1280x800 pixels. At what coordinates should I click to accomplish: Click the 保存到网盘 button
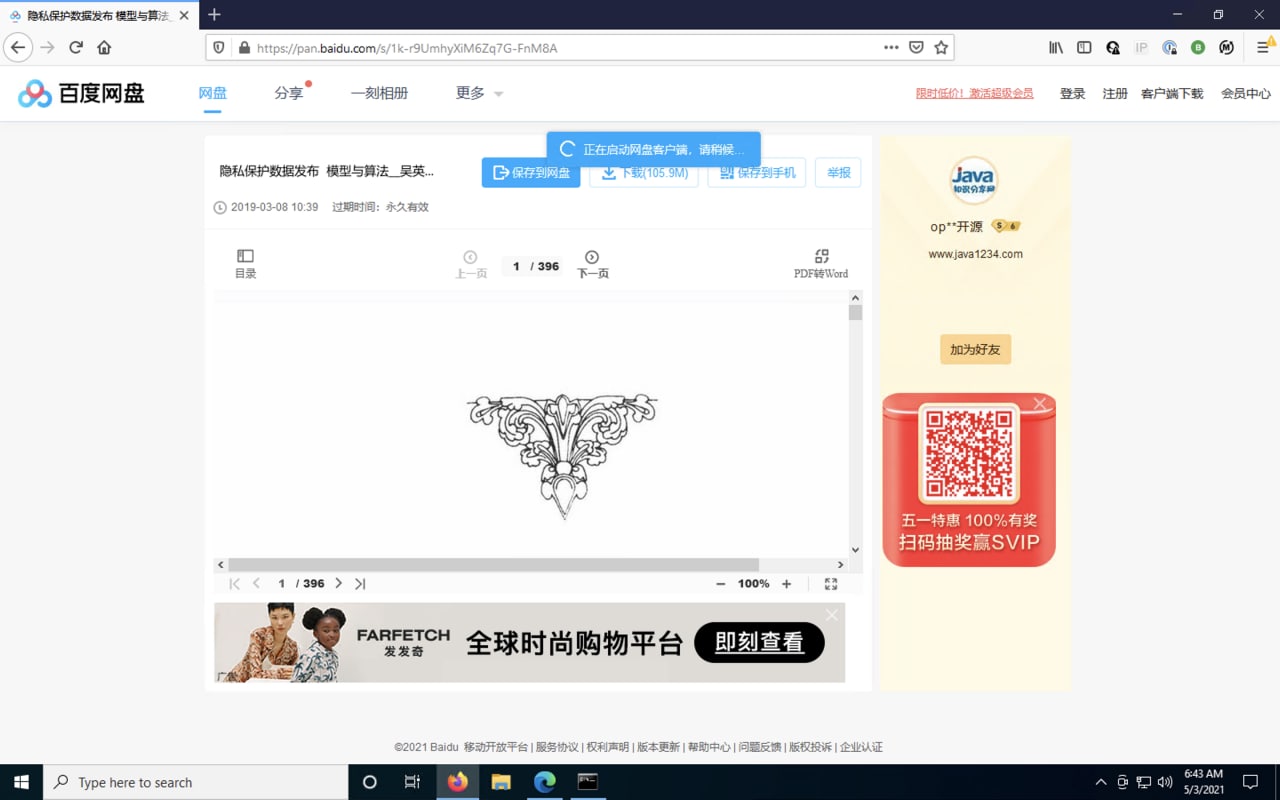[x=531, y=173]
